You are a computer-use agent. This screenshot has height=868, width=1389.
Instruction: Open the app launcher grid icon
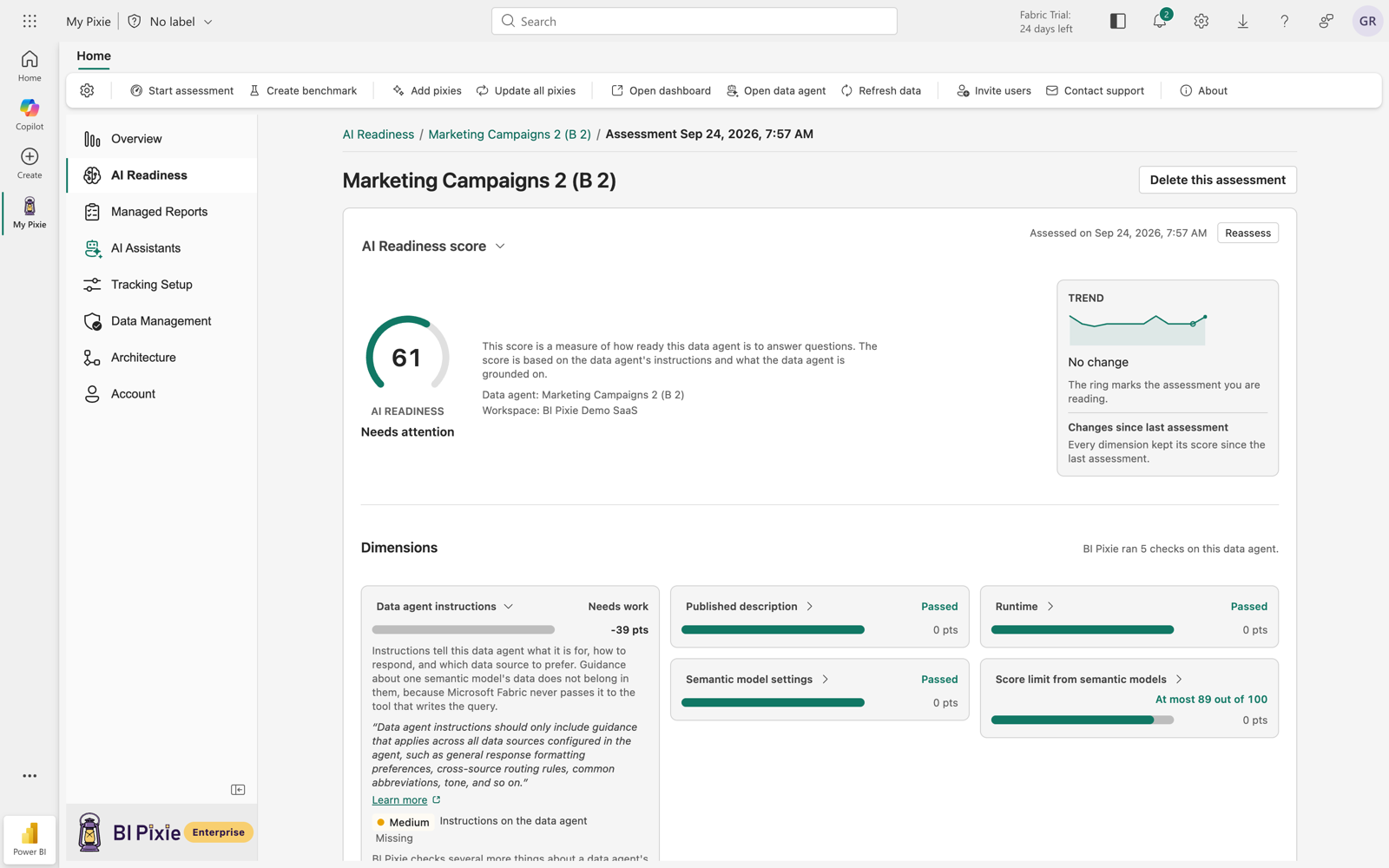pyautogui.click(x=30, y=21)
